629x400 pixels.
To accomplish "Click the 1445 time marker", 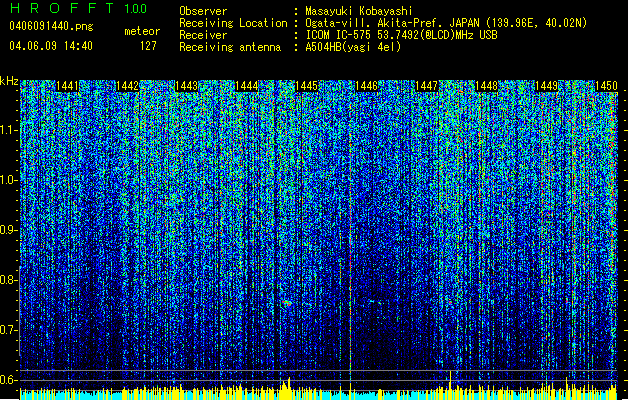I will point(306,86).
